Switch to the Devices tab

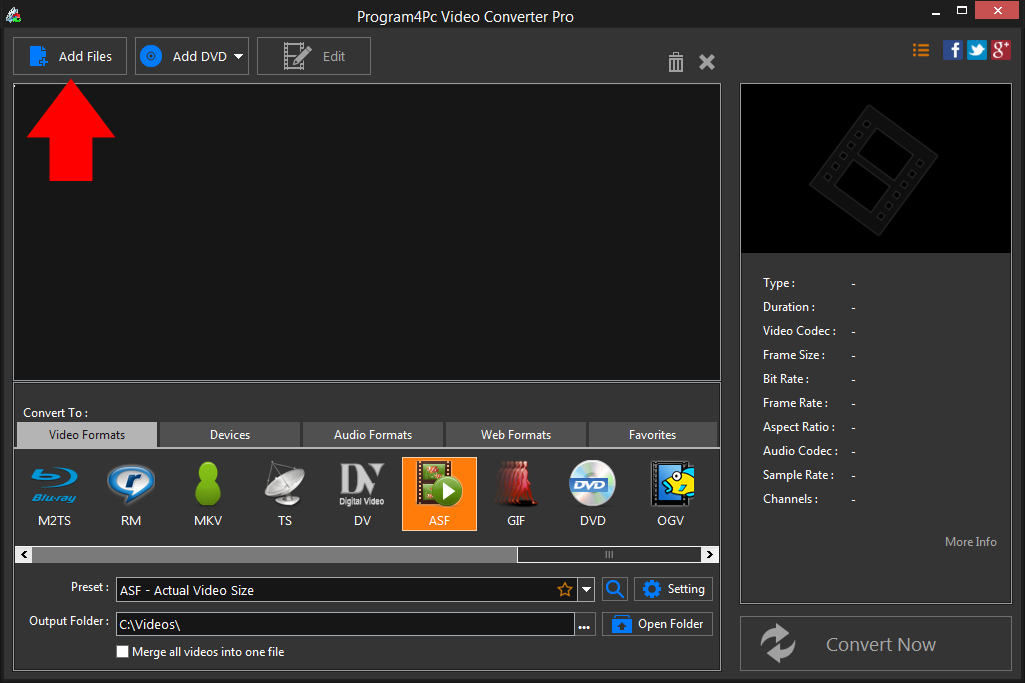(229, 434)
